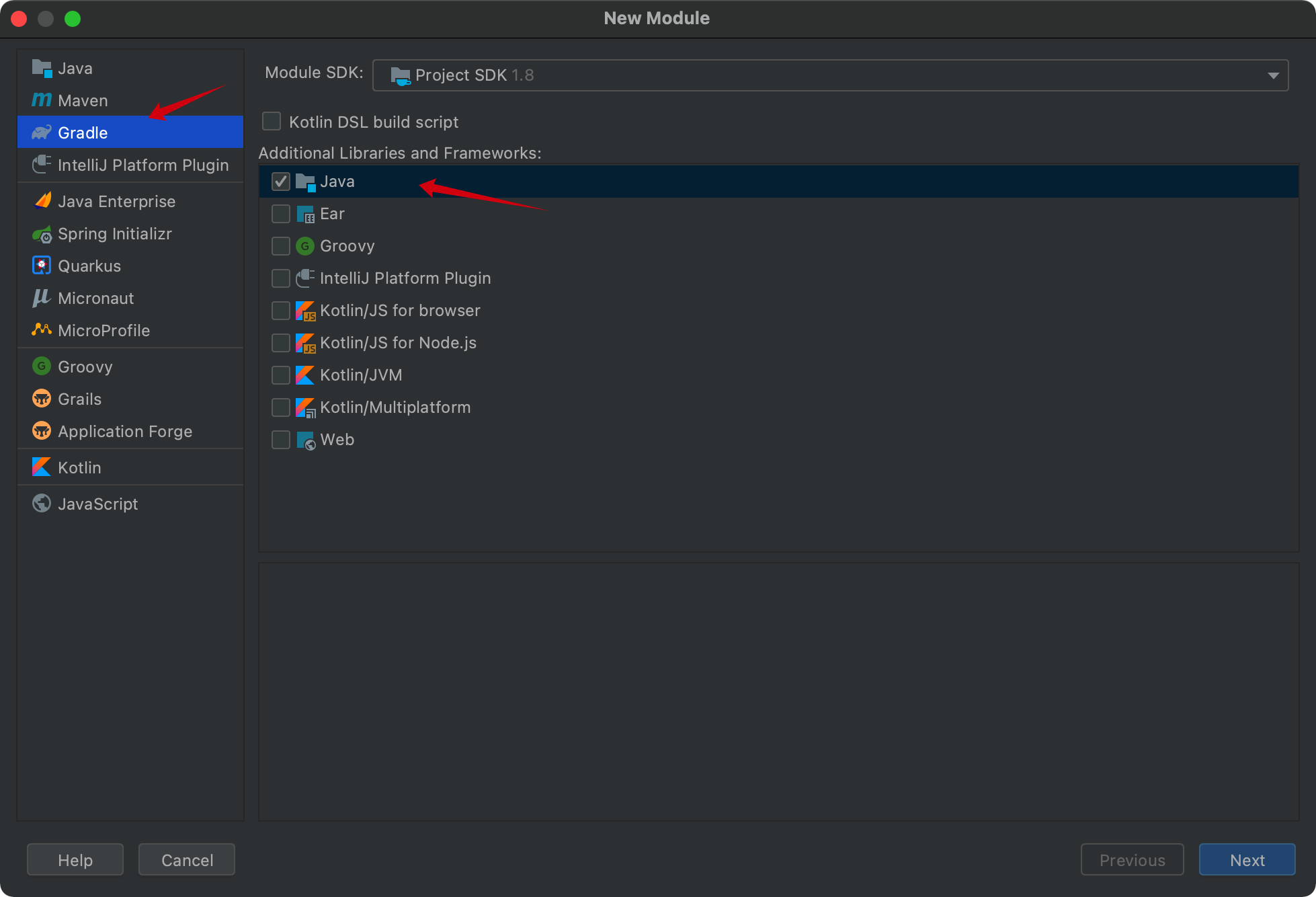Select the Java folder icon in sidebar
Screen dimensions: 1316x897
click(x=42, y=68)
